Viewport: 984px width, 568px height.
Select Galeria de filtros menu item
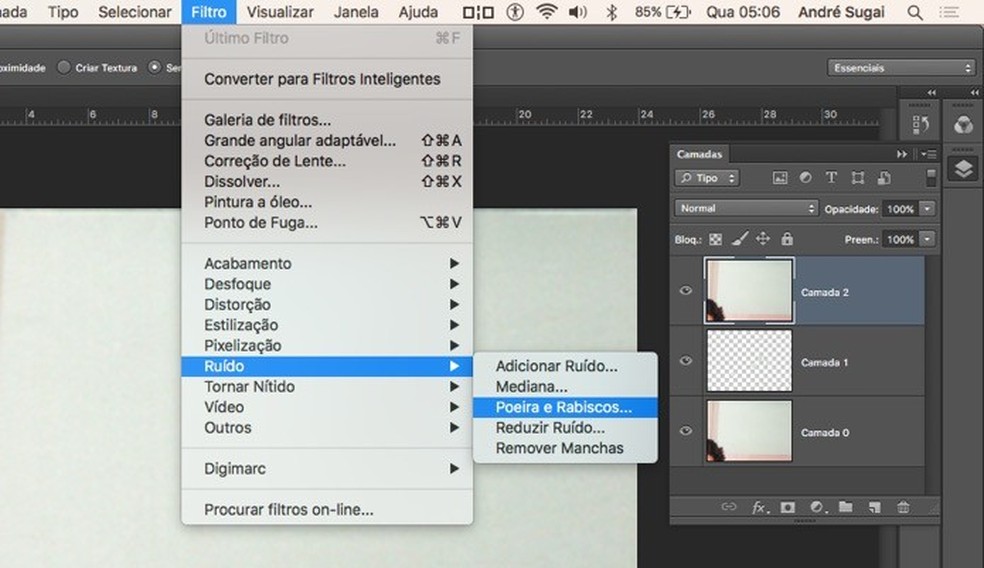tap(326, 120)
